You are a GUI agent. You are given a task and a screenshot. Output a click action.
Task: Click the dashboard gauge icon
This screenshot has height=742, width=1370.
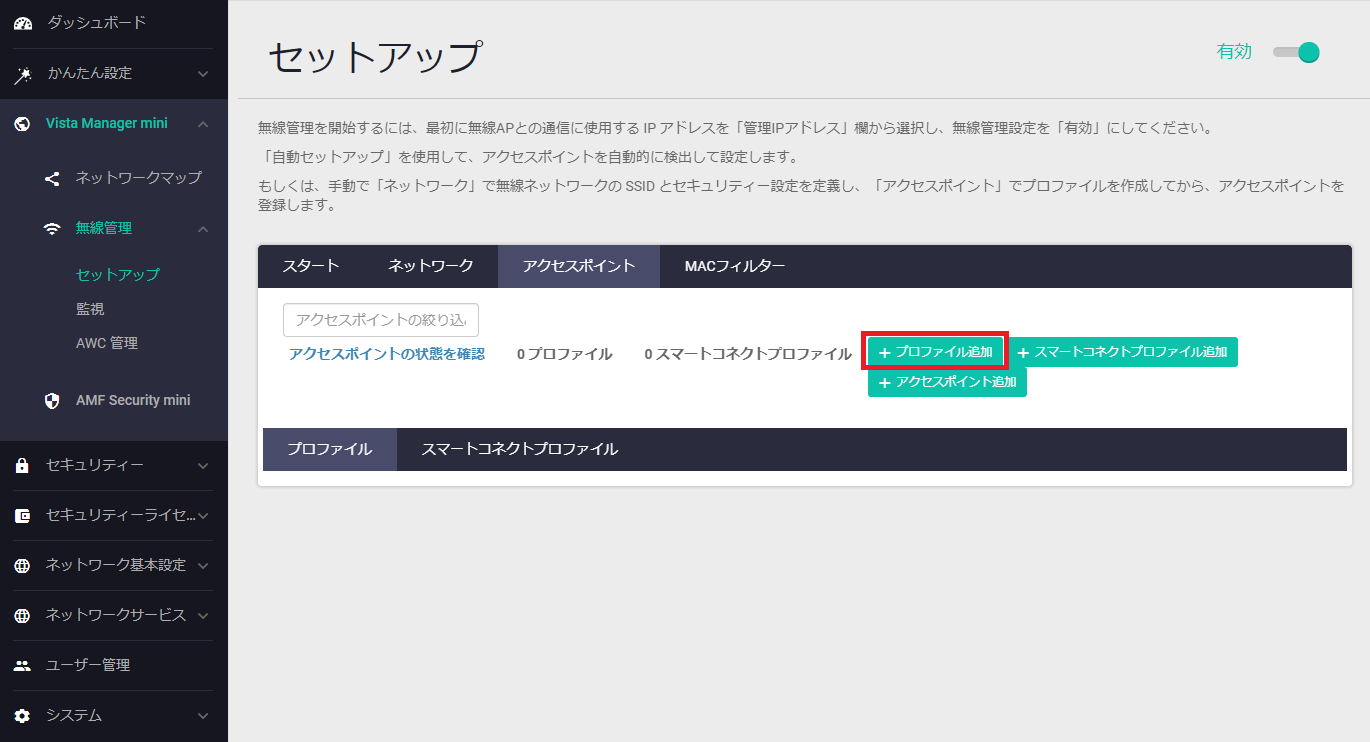23,23
